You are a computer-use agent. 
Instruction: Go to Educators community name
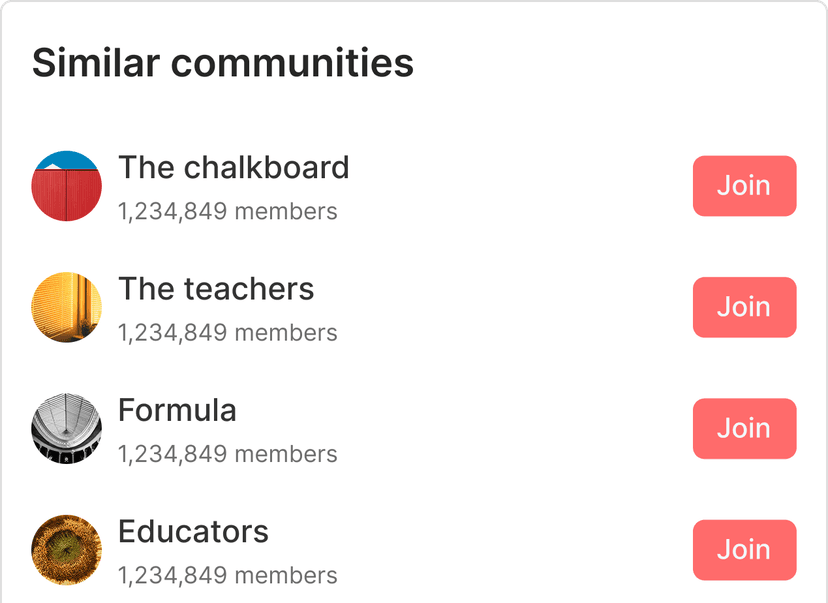click(x=193, y=531)
